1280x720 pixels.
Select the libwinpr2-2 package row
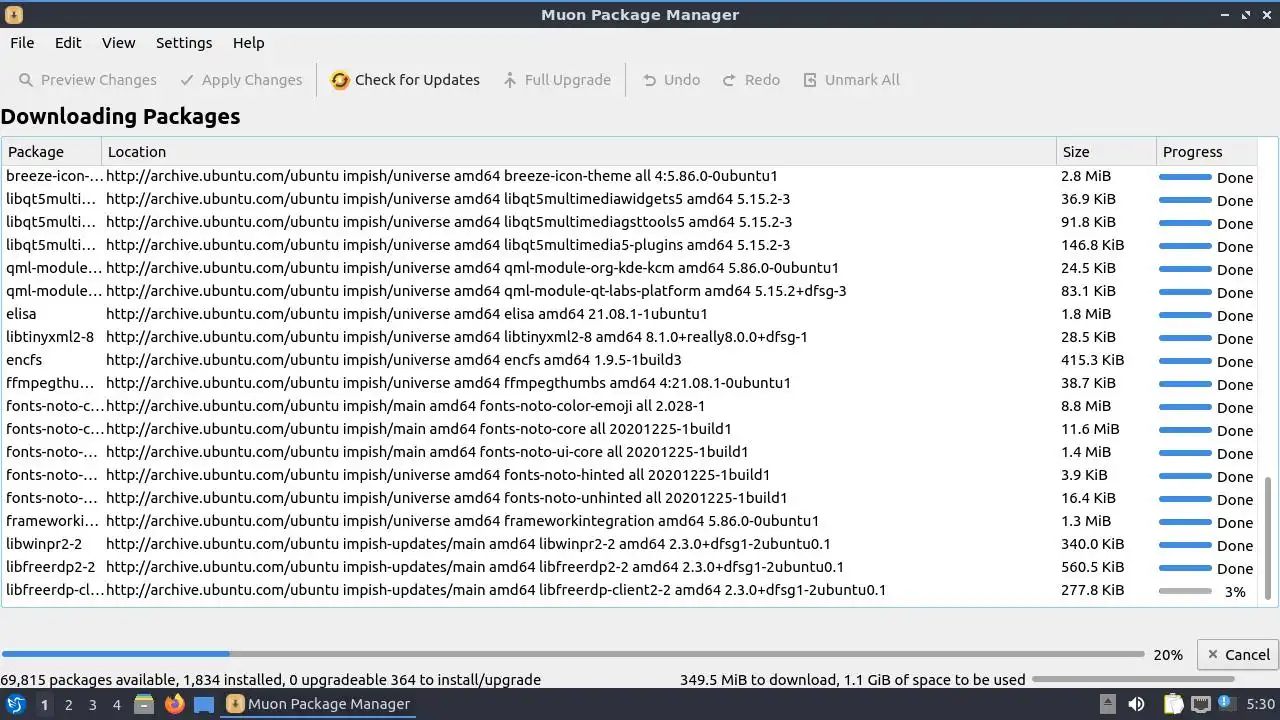click(629, 544)
